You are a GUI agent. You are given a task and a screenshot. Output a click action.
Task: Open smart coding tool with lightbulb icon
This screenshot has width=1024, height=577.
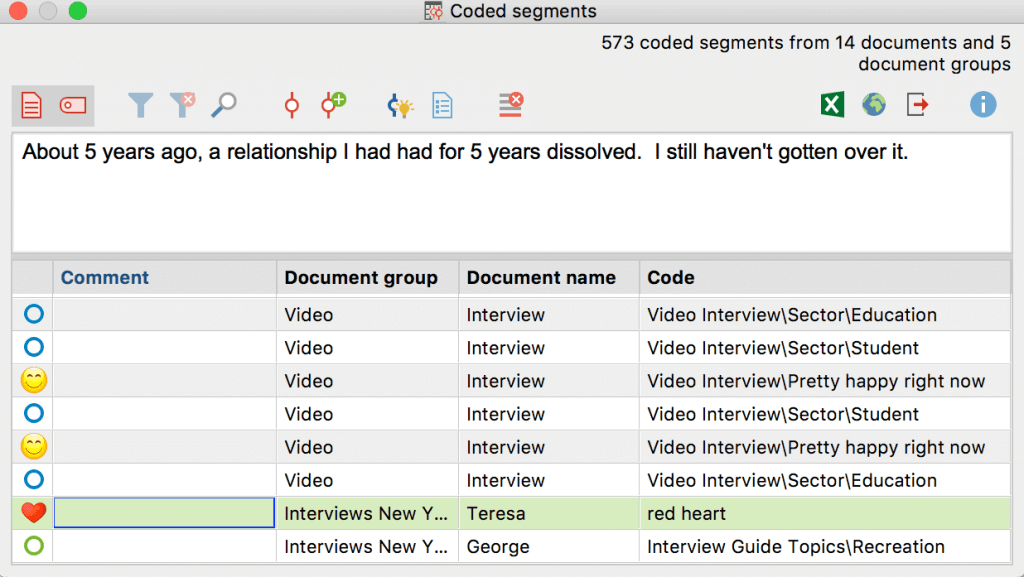click(400, 105)
